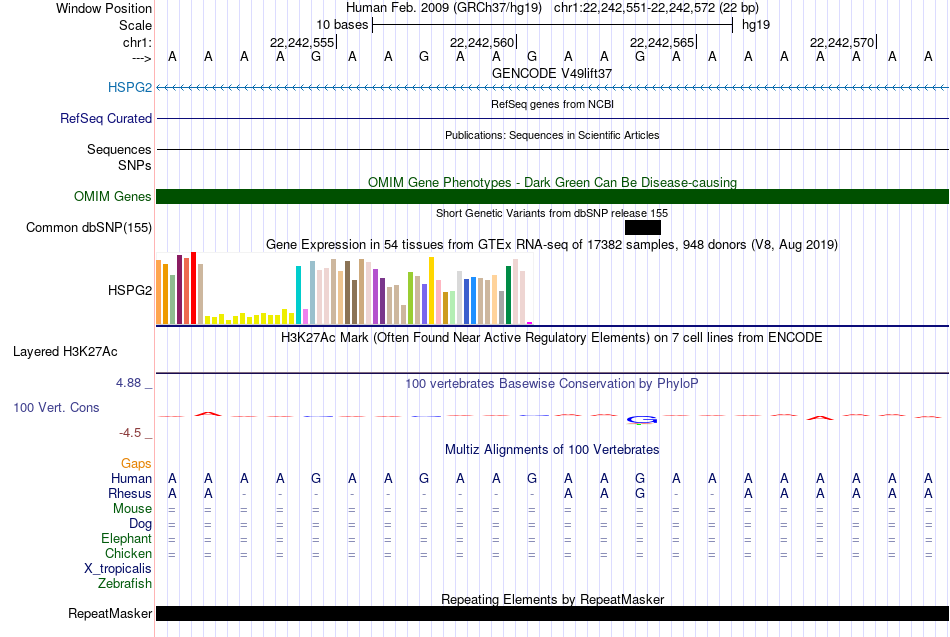The width and height of the screenshot is (950, 637).
Task: Select the Chicken alignment row label
Action: click(x=128, y=553)
